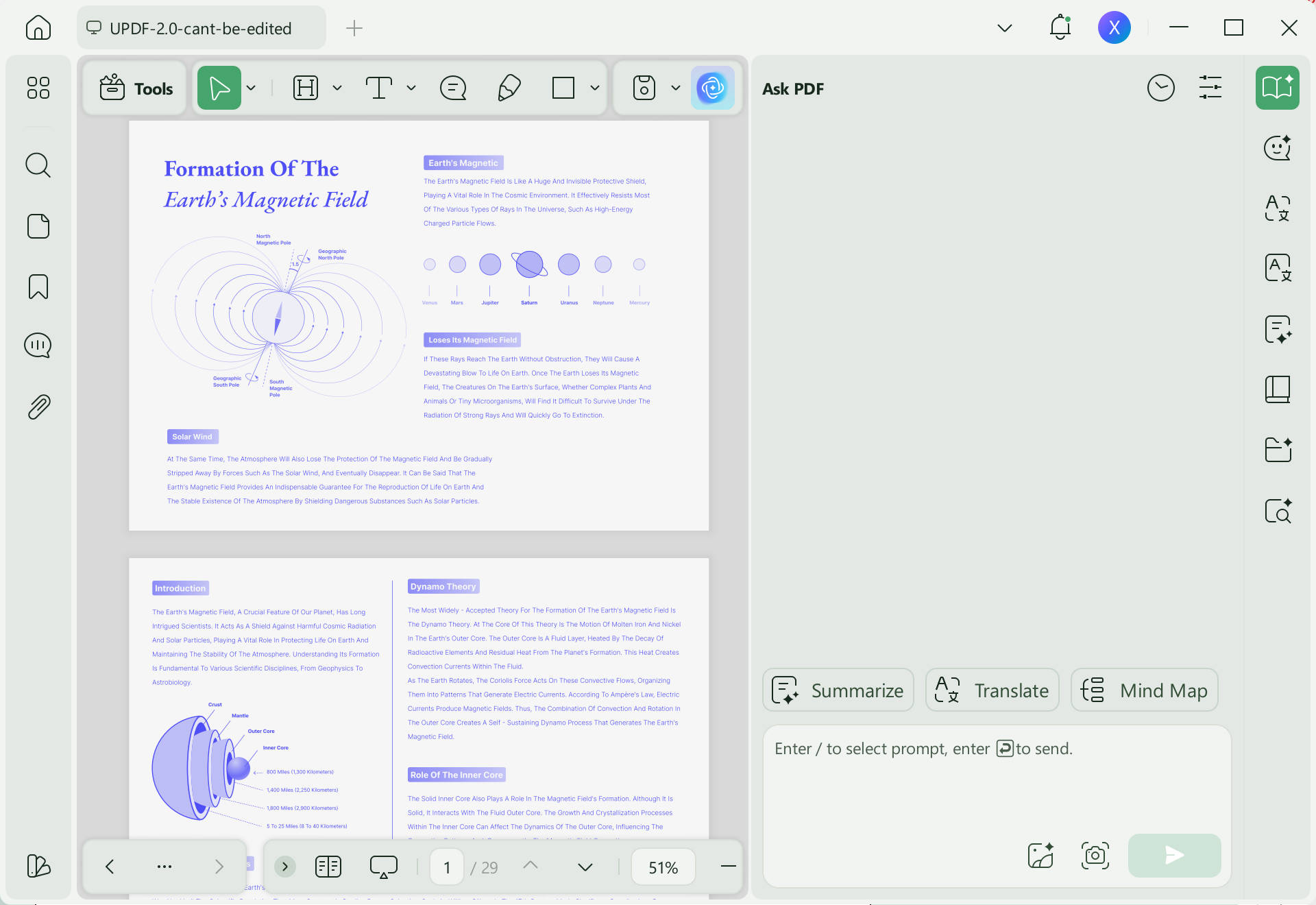The image size is (1316, 905).
Task: Click the Saturn planet illustration
Action: coord(529,264)
